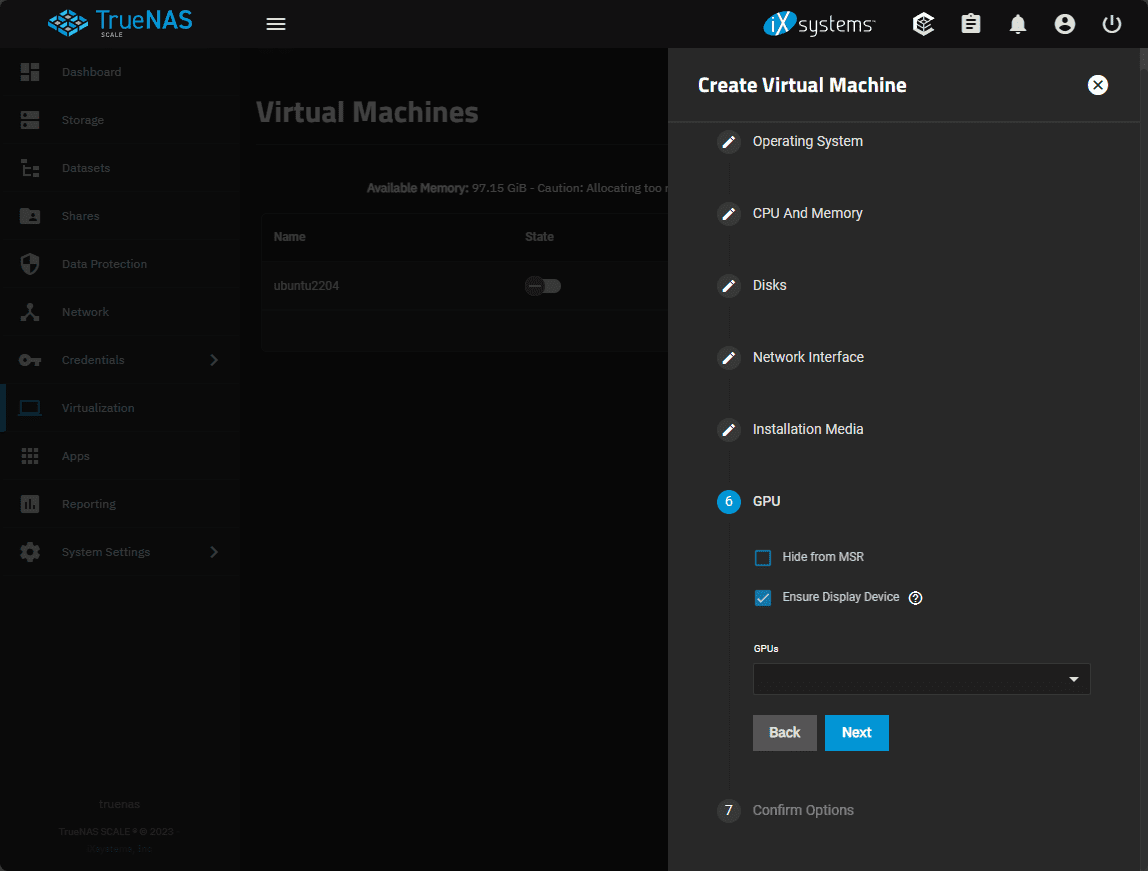Click the Back button
This screenshot has height=871, width=1148.
[x=784, y=733]
